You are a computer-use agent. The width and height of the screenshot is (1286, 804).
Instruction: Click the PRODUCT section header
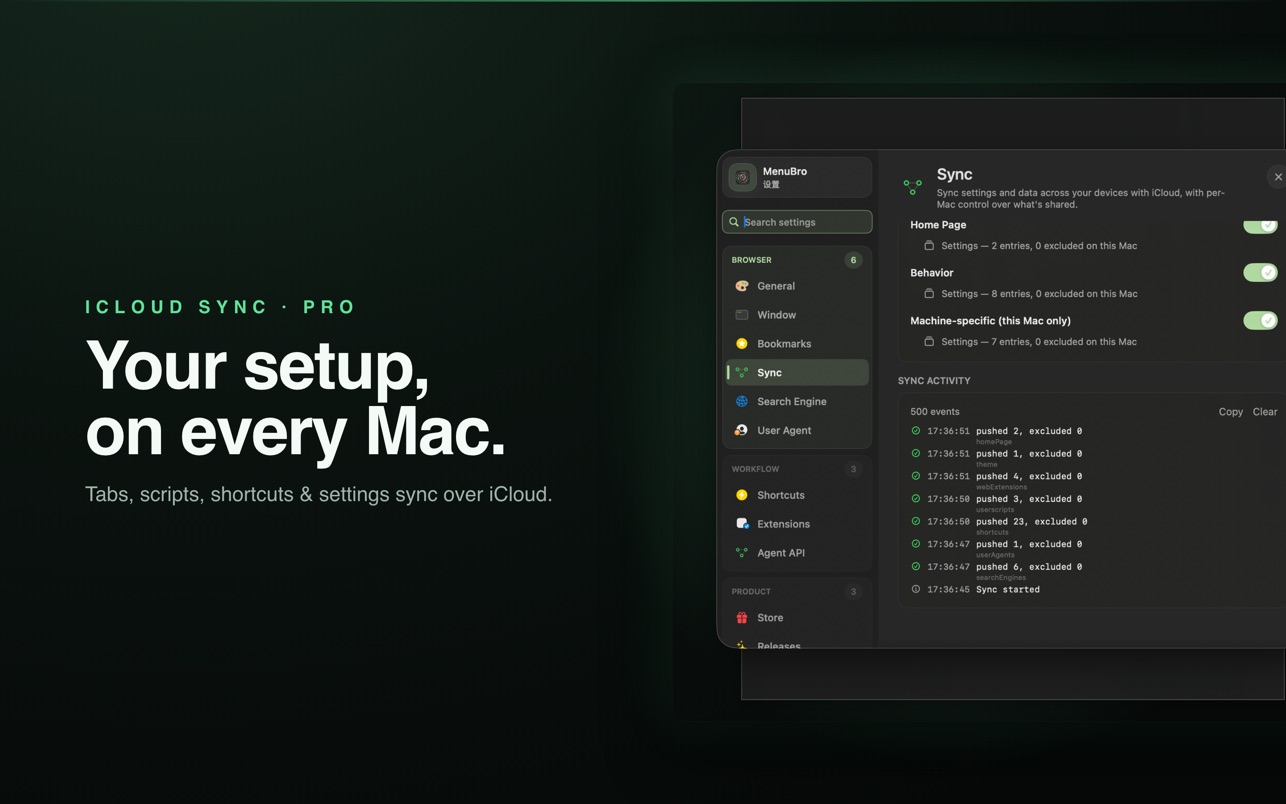751,592
